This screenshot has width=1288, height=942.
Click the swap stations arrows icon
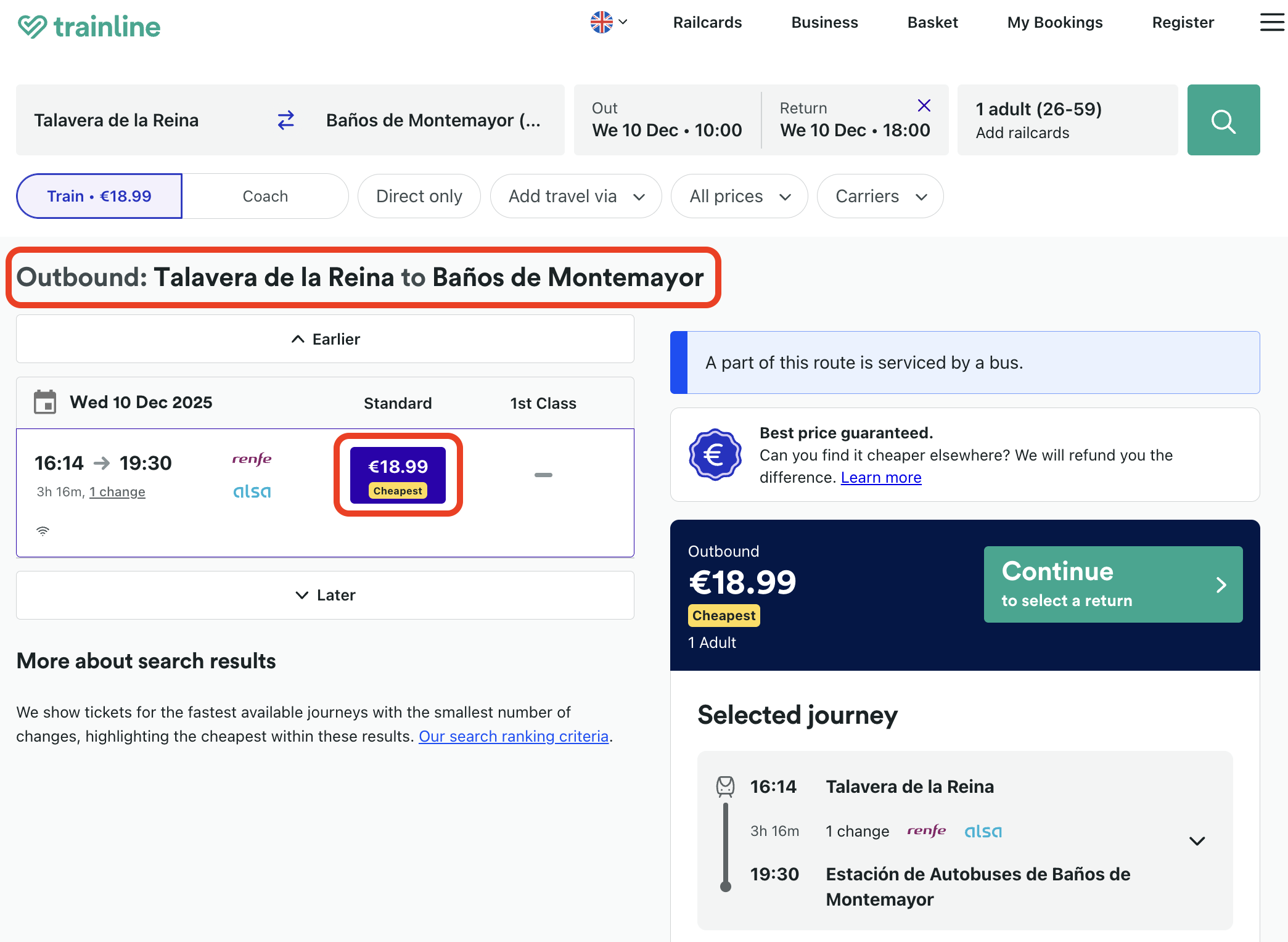tap(285, 120)
